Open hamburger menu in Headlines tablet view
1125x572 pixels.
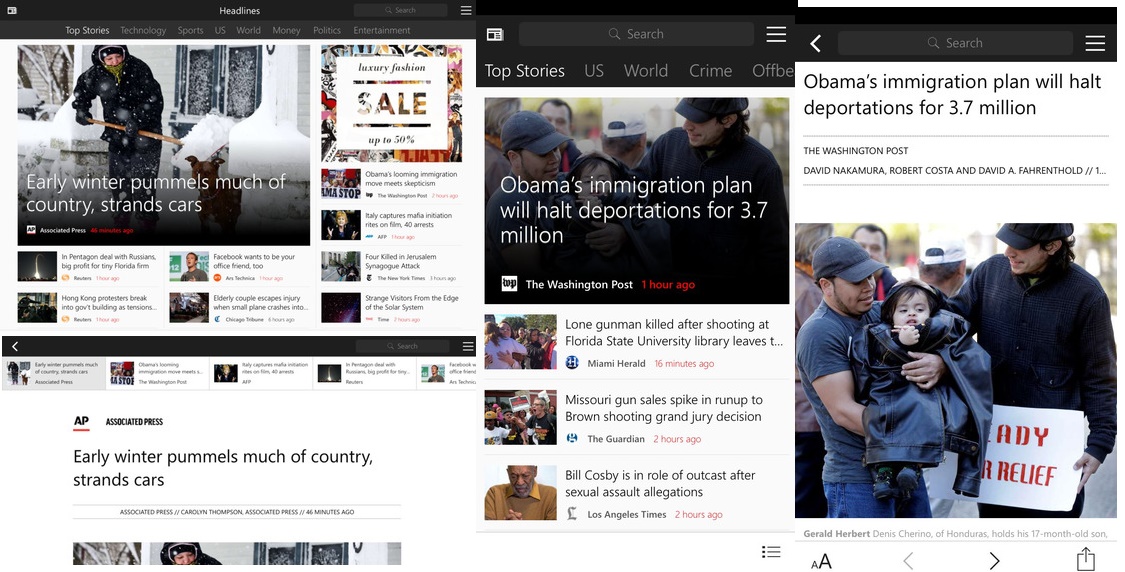coord(466,10)
